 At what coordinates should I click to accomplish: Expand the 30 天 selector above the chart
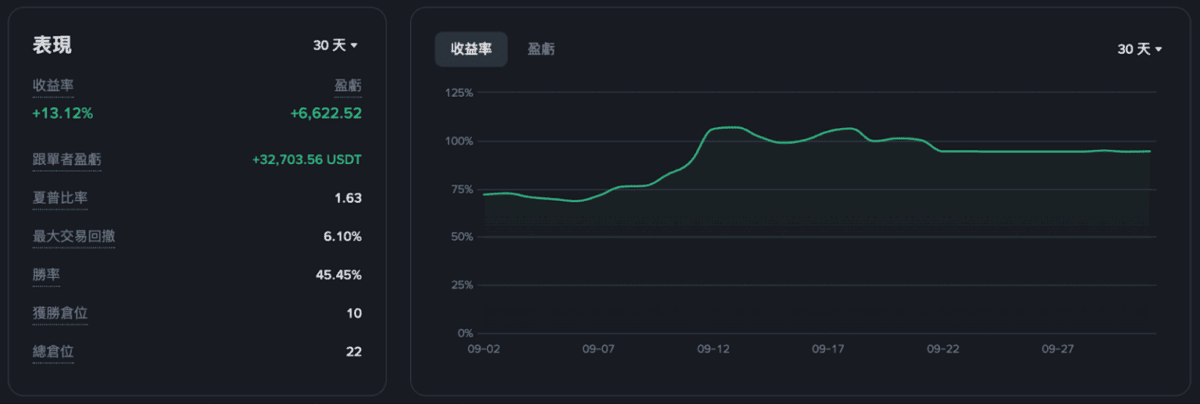pos(1140,49)
